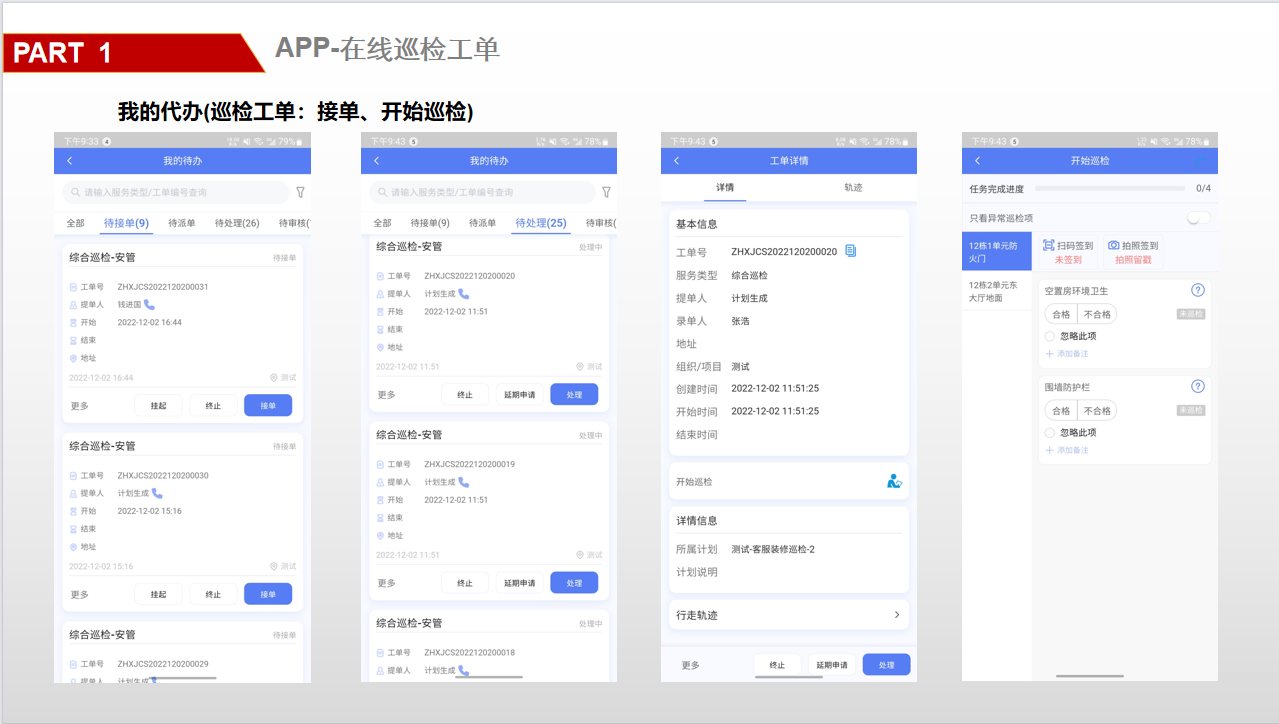Screen dimensions: 1279x724
Task: Copy the work order number in 工单详情
Action: tap(851, 251)
